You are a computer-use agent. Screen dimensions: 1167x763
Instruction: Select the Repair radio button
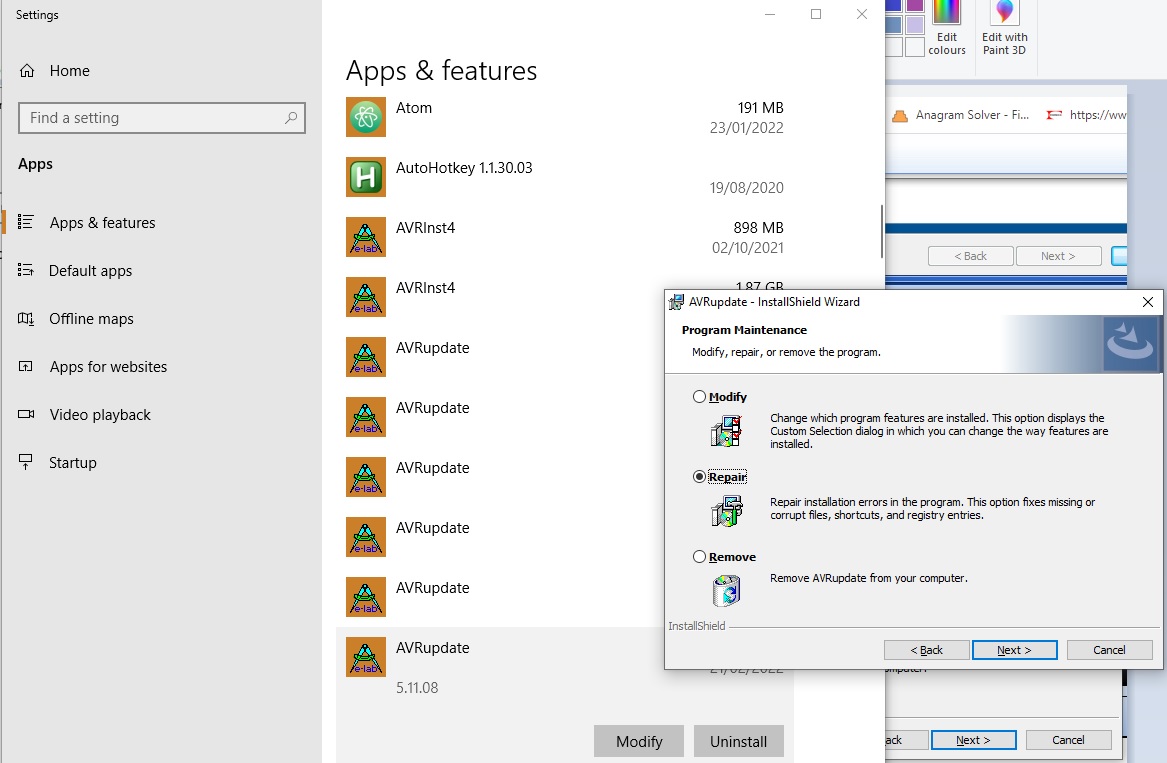tap(699, 476)
